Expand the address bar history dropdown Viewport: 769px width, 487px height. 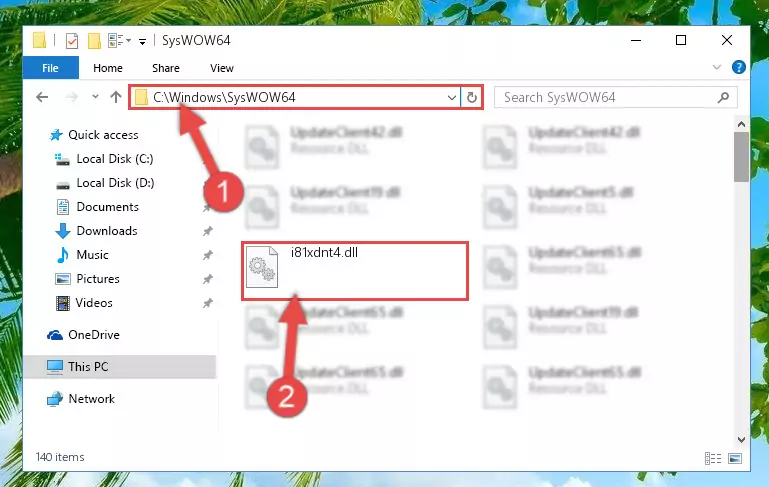[452, 98]
